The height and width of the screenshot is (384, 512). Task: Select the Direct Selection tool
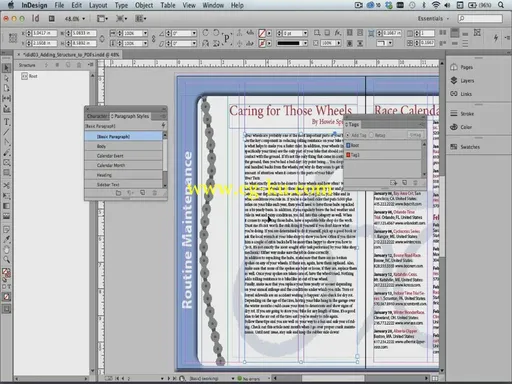pos(6,78)
